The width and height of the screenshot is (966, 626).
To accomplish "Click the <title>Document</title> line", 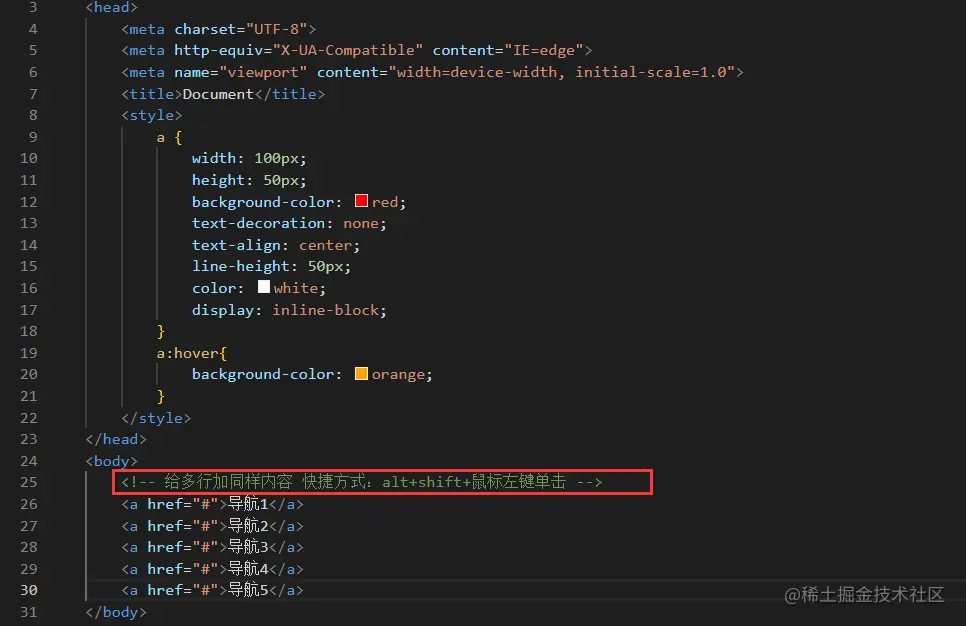I will click(223, 94).
